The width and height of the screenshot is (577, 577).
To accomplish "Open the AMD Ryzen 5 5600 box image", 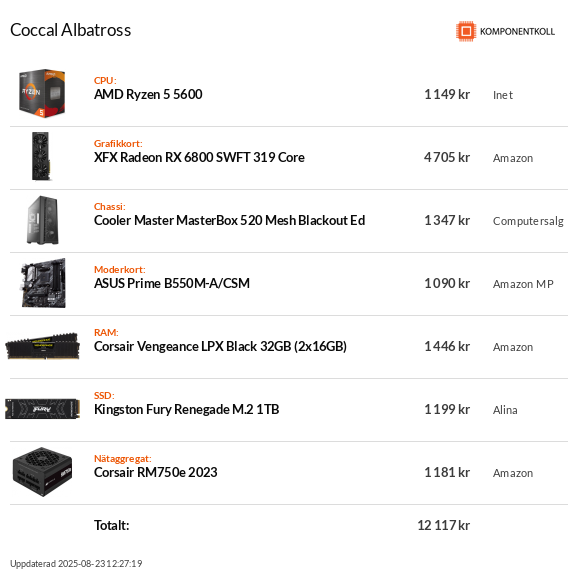I will coord(42,93).
